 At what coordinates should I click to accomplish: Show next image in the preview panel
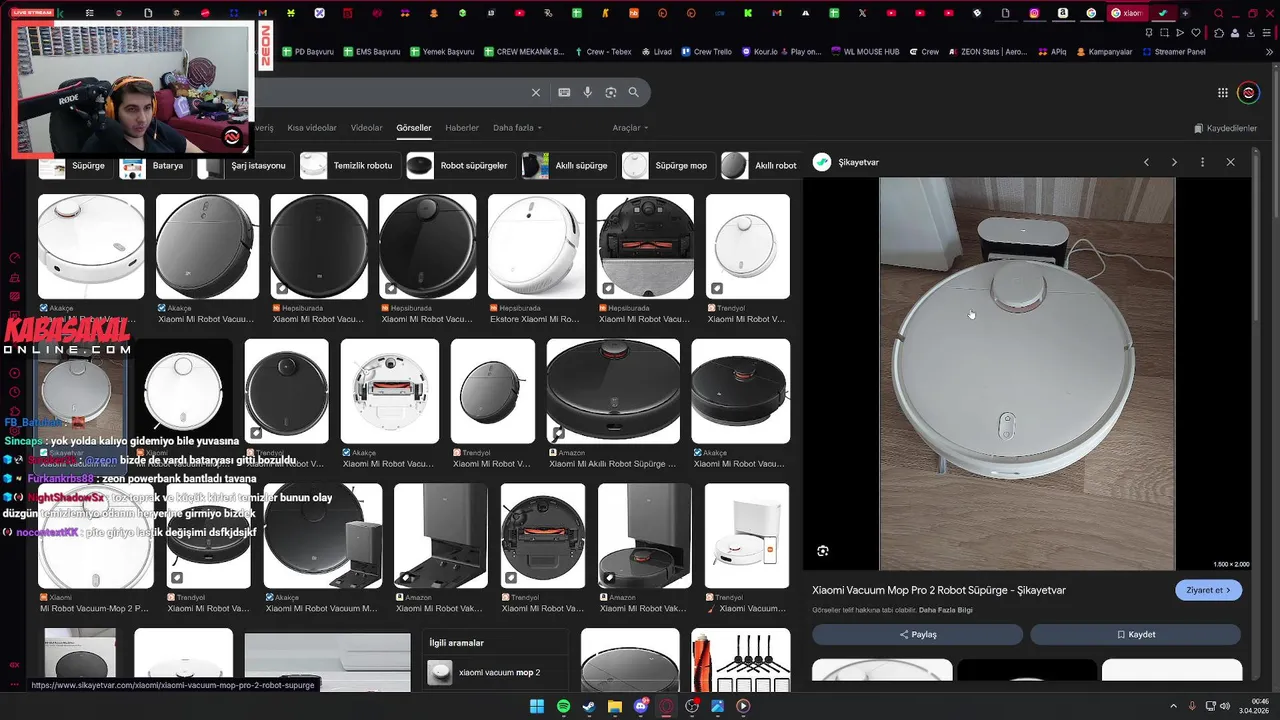click(1174, 162)
